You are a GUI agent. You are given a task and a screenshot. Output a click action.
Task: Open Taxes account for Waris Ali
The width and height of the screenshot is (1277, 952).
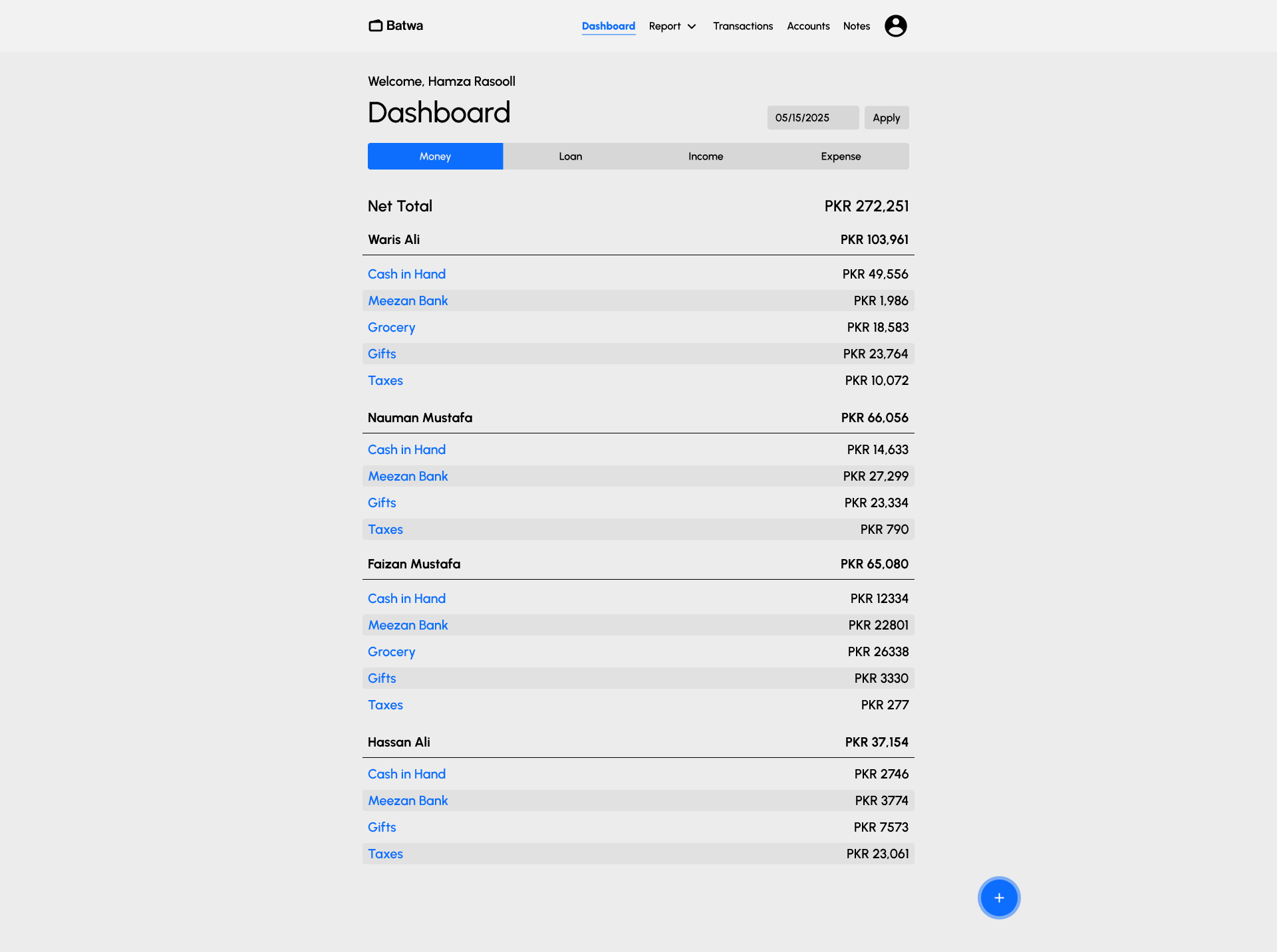[x=385, y=380]
